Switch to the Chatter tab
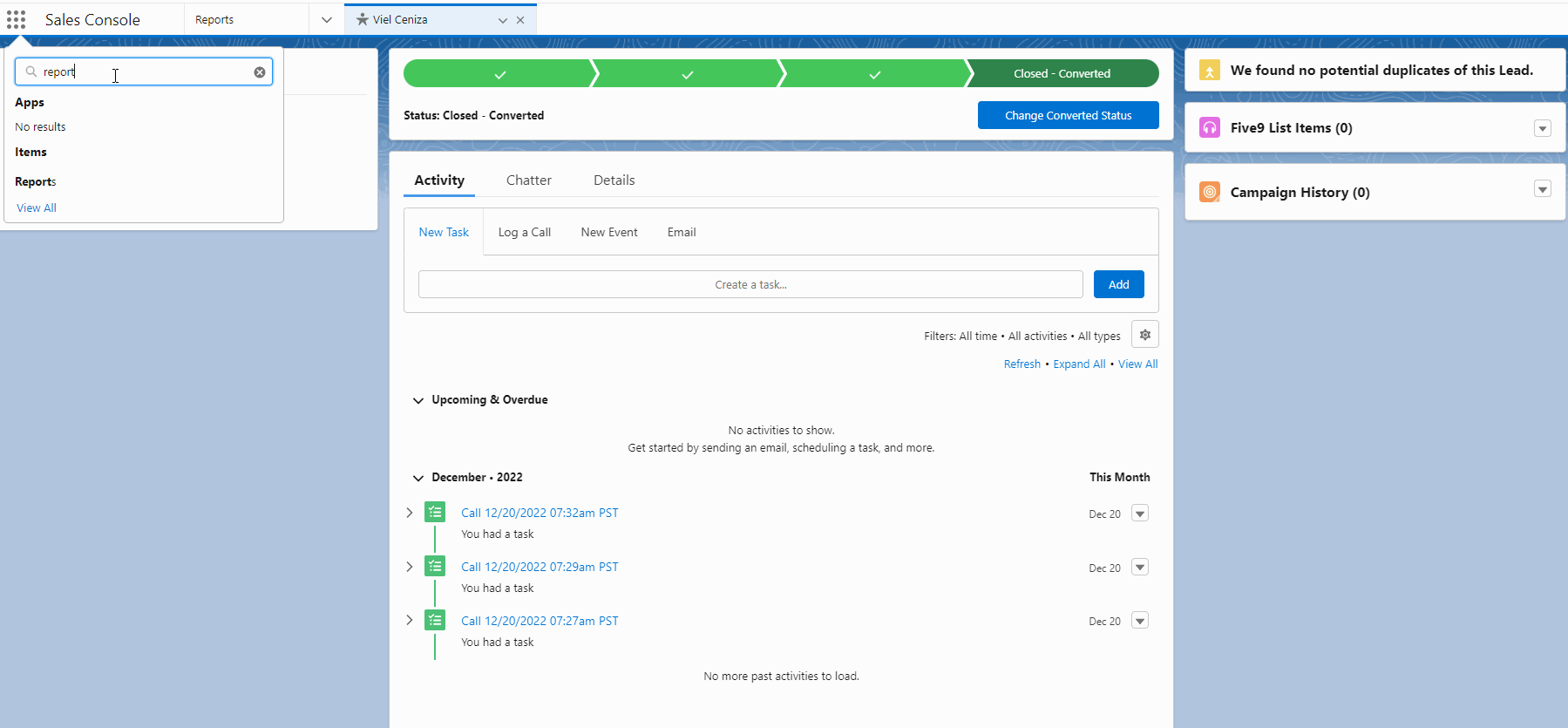Viewport: 1568px width, 728px height. (x=529, y=180)
